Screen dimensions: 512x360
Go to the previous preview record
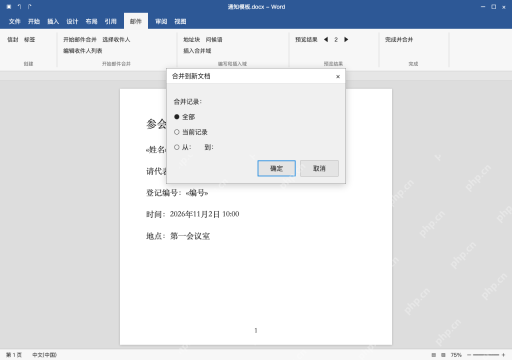(x=326, y=40)
